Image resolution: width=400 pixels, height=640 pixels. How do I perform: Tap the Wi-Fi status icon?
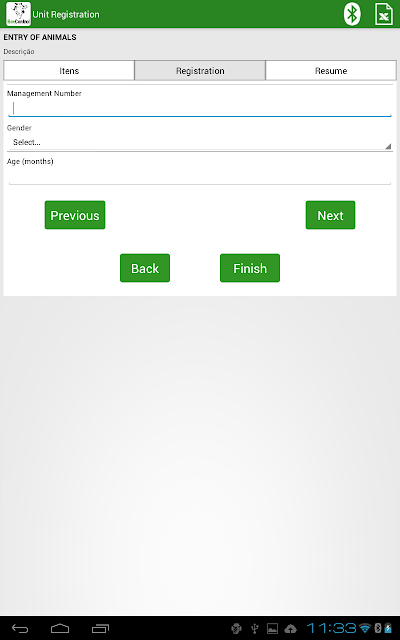[x=365, y=628]
